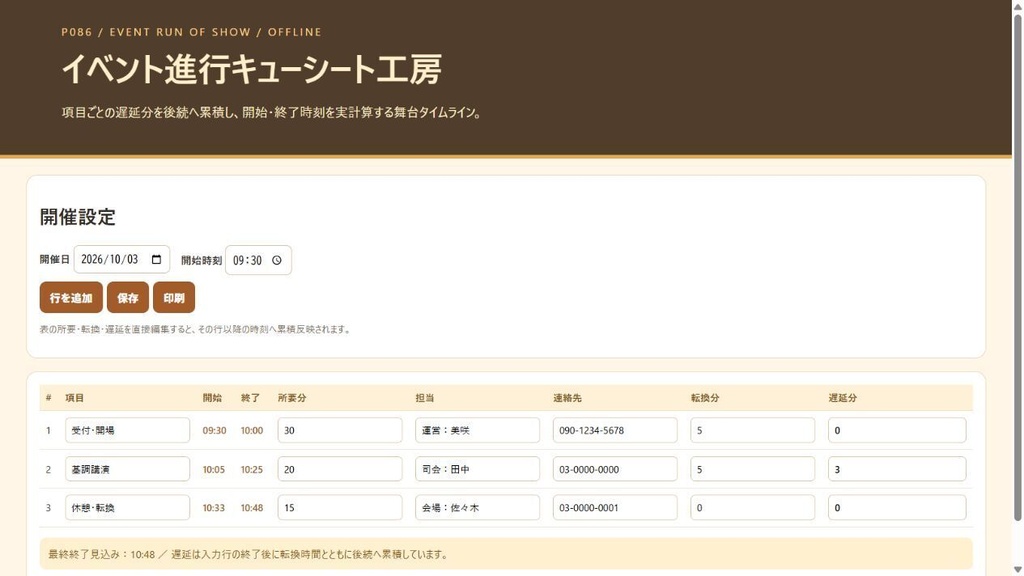Add a row with 行を追加 button
This screenshot has height=576, width=1024.
(x=71, y=298)
